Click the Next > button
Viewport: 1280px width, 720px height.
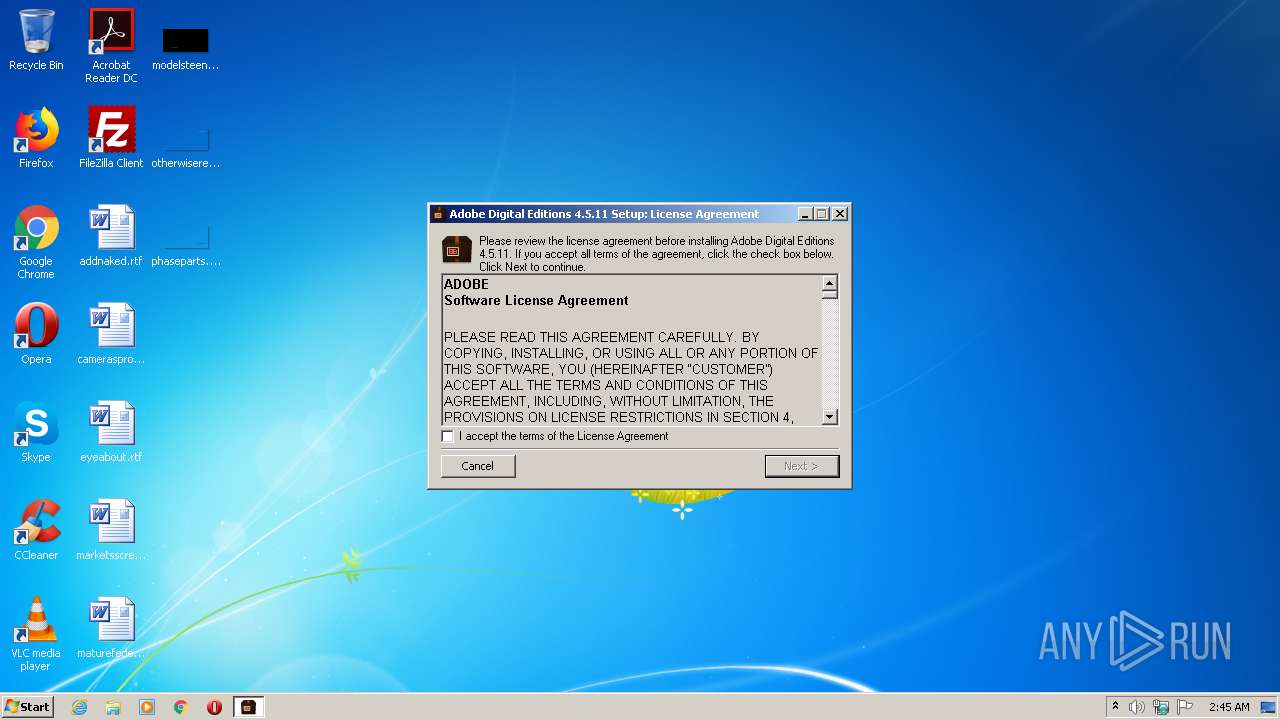click(x=801, y=466)
